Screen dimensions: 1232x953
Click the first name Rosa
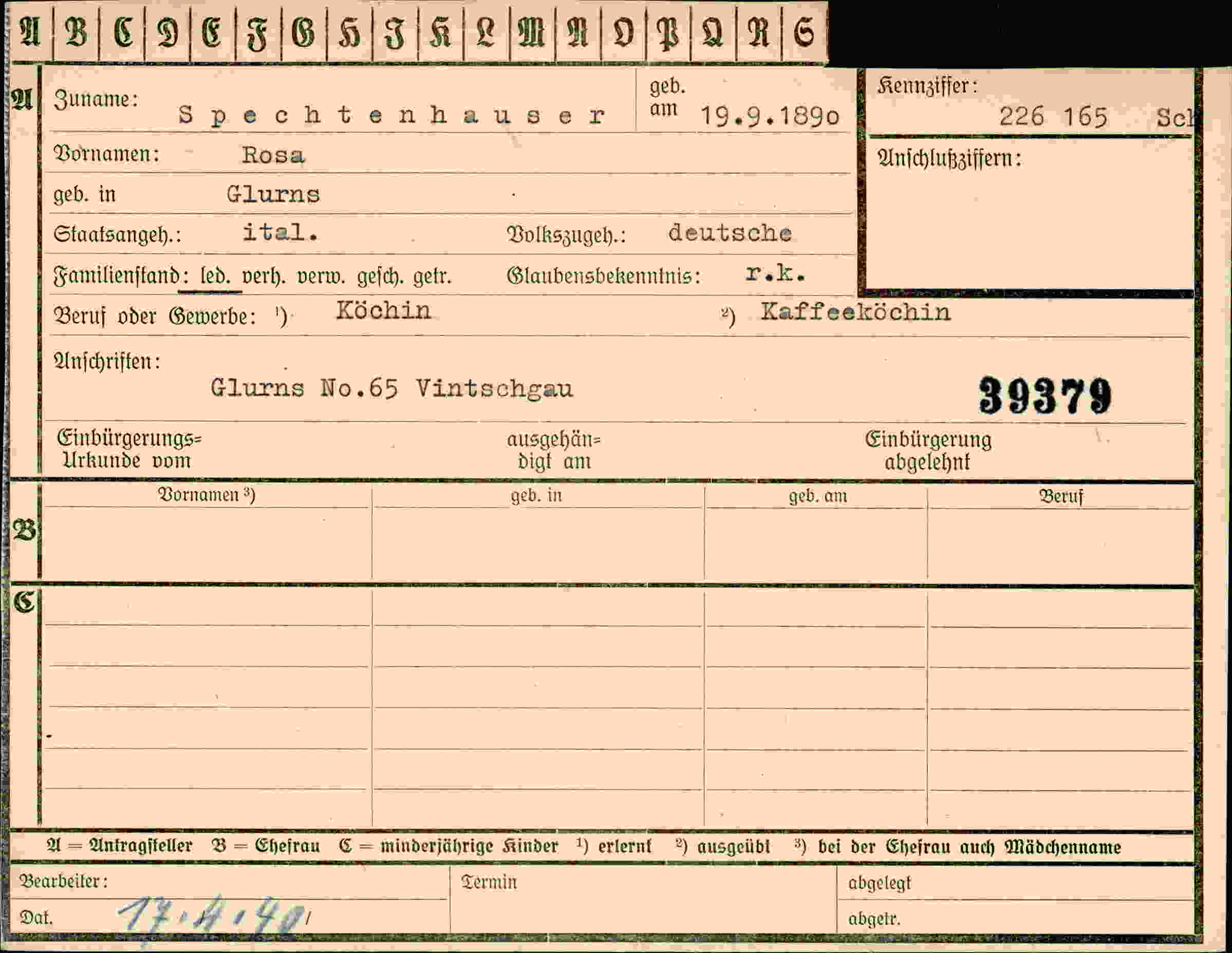click(x=273, y=155)
